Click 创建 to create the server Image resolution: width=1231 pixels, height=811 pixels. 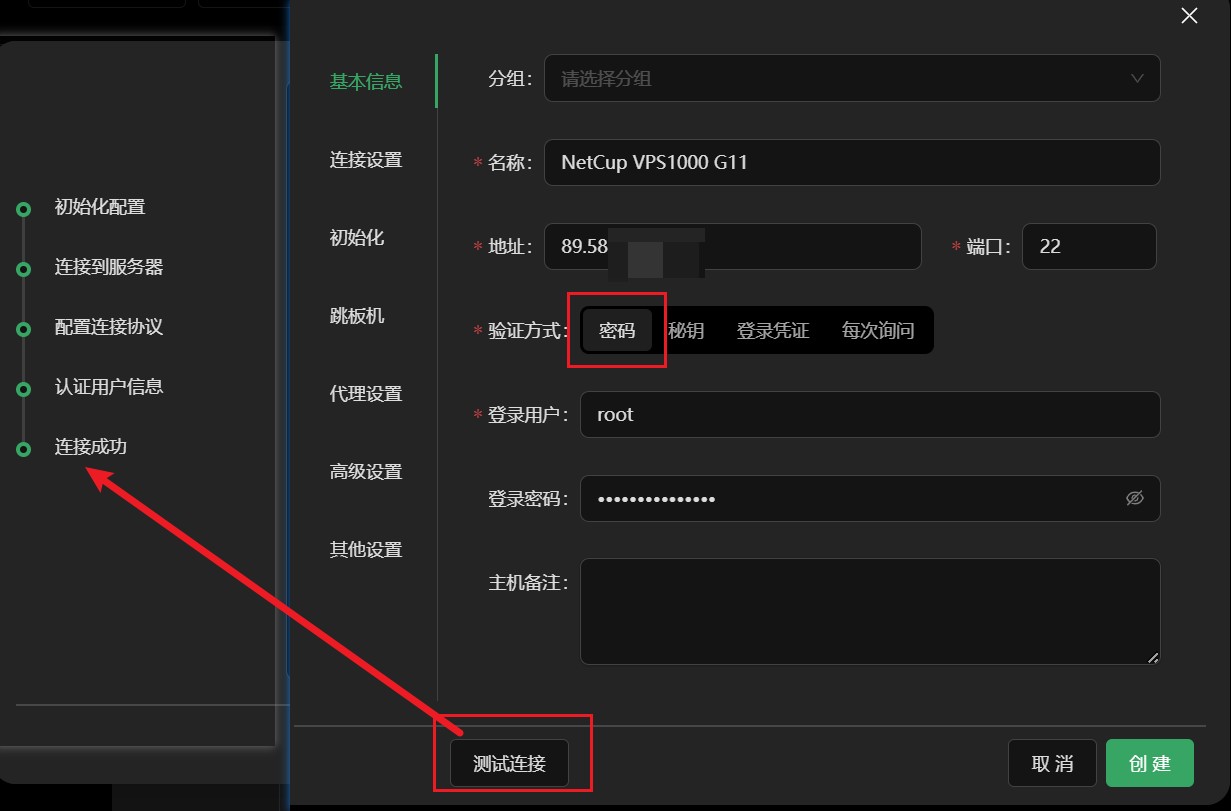click(x=1150, y=763)
